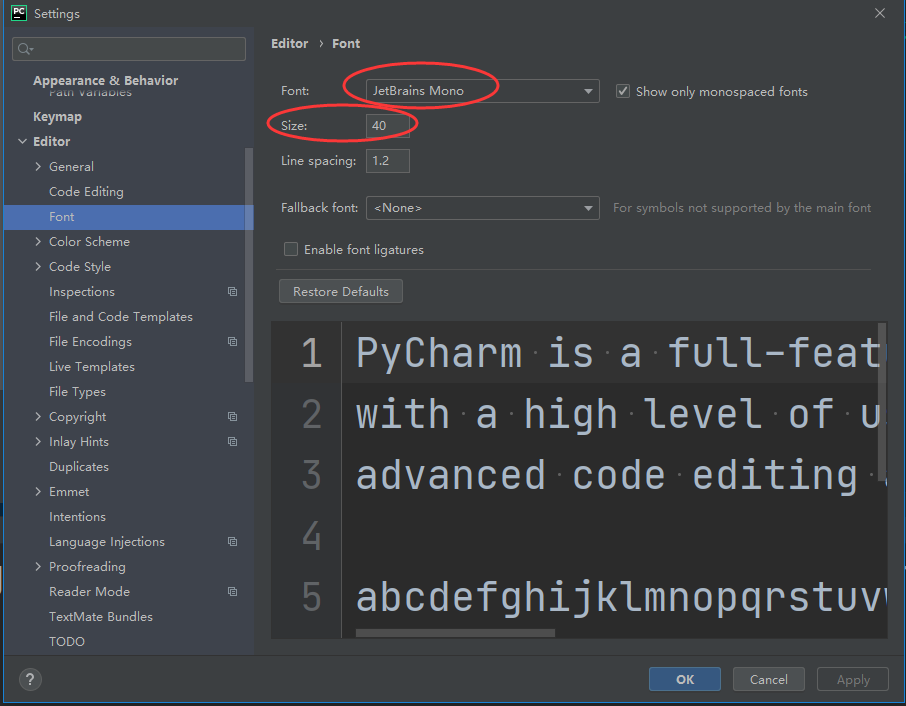Expand the Proofreading node
Viewport: 906px width, 706px height.
pos(38,567)
